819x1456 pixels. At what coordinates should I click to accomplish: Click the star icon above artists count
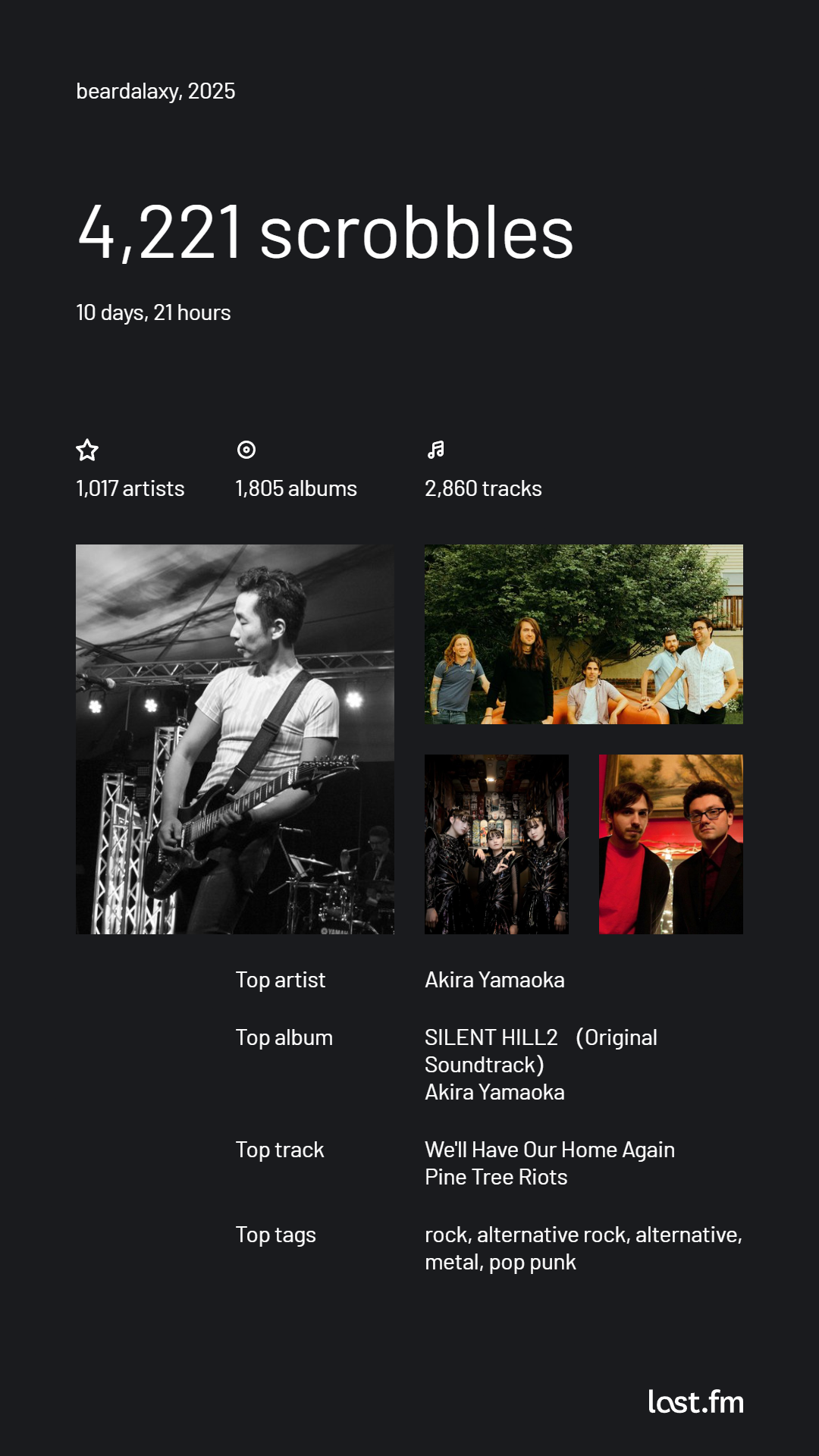[x=87, y=450]
